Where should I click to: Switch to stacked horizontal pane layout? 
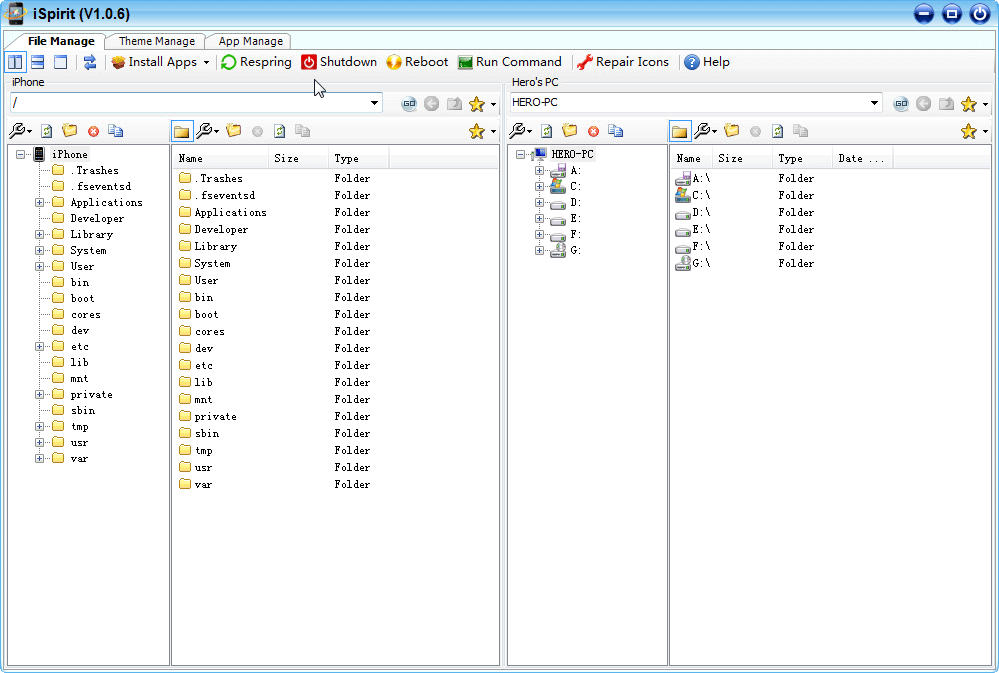click(x=38, y=62)
